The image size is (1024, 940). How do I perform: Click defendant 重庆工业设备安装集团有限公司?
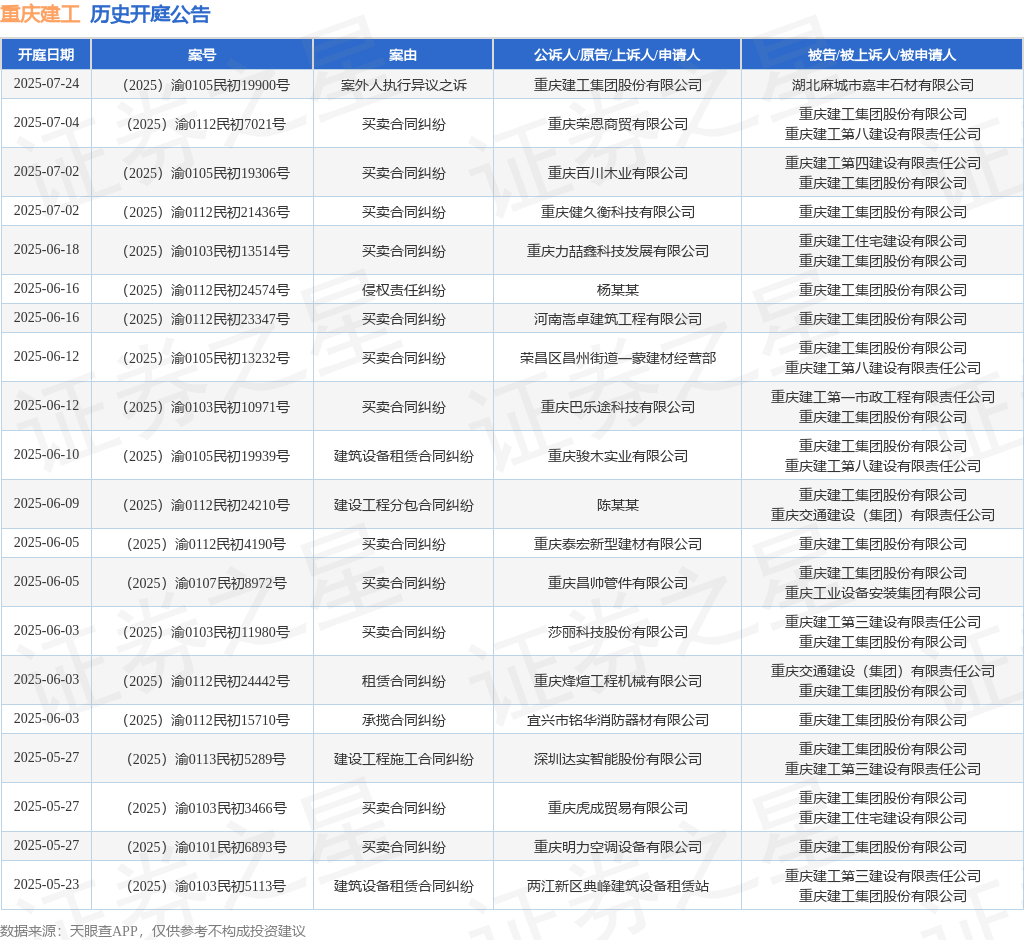(883, 593)
